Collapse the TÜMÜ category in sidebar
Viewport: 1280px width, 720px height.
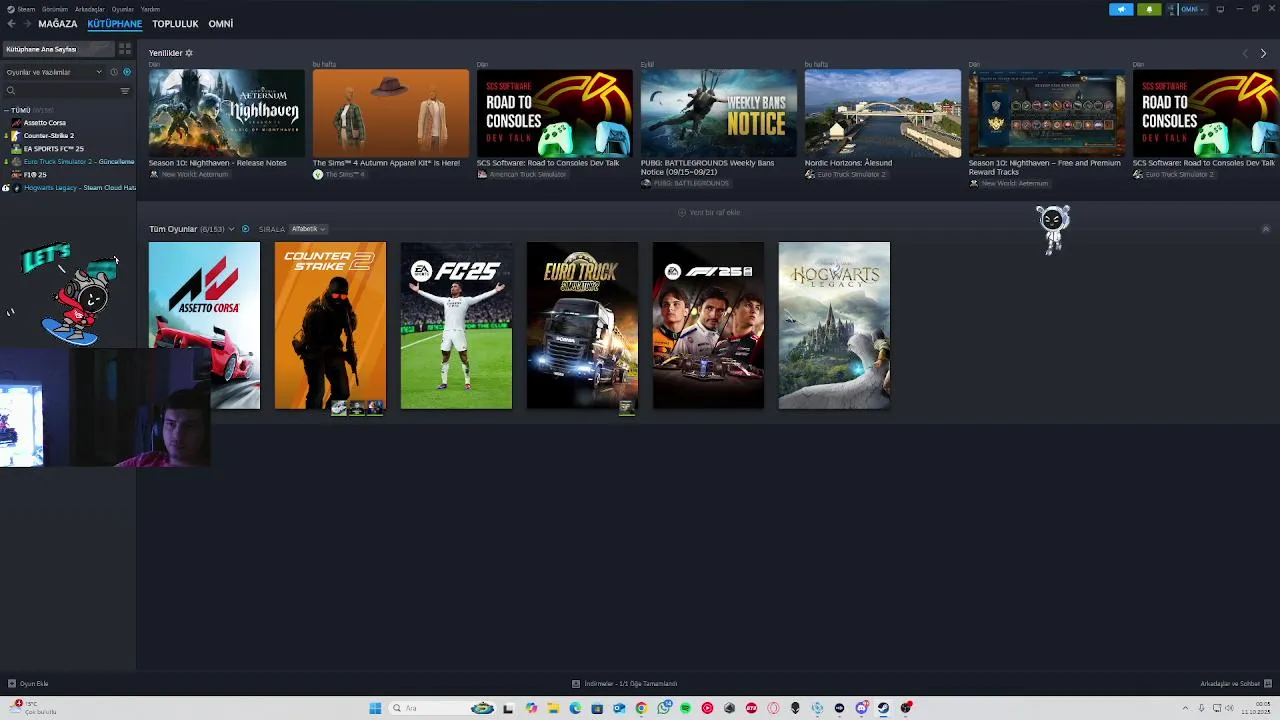(6, 110)
